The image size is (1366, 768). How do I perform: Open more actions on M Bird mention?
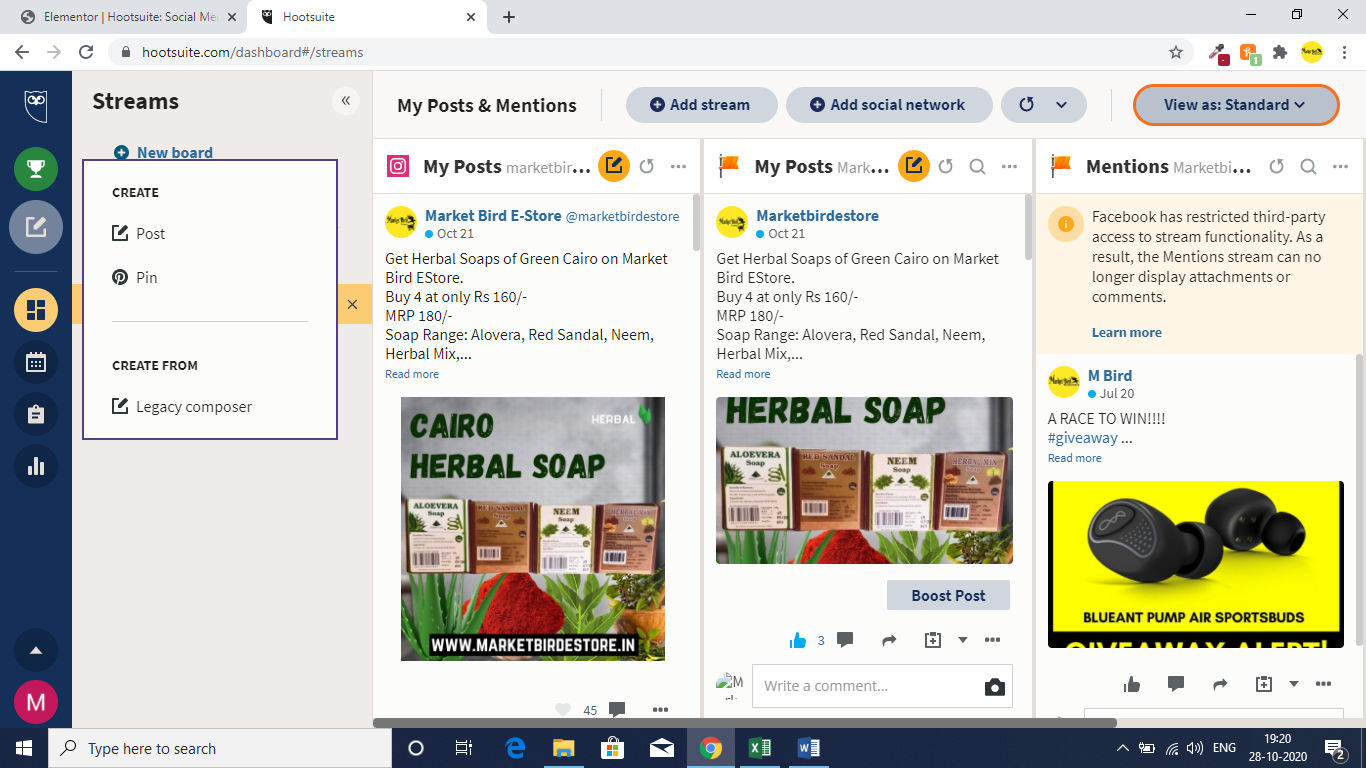[1323, 684]
